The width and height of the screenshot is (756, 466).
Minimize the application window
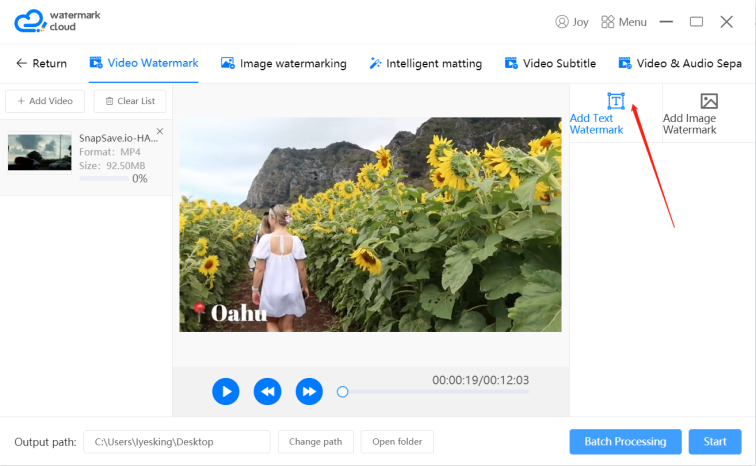click(x=666, y=22)
